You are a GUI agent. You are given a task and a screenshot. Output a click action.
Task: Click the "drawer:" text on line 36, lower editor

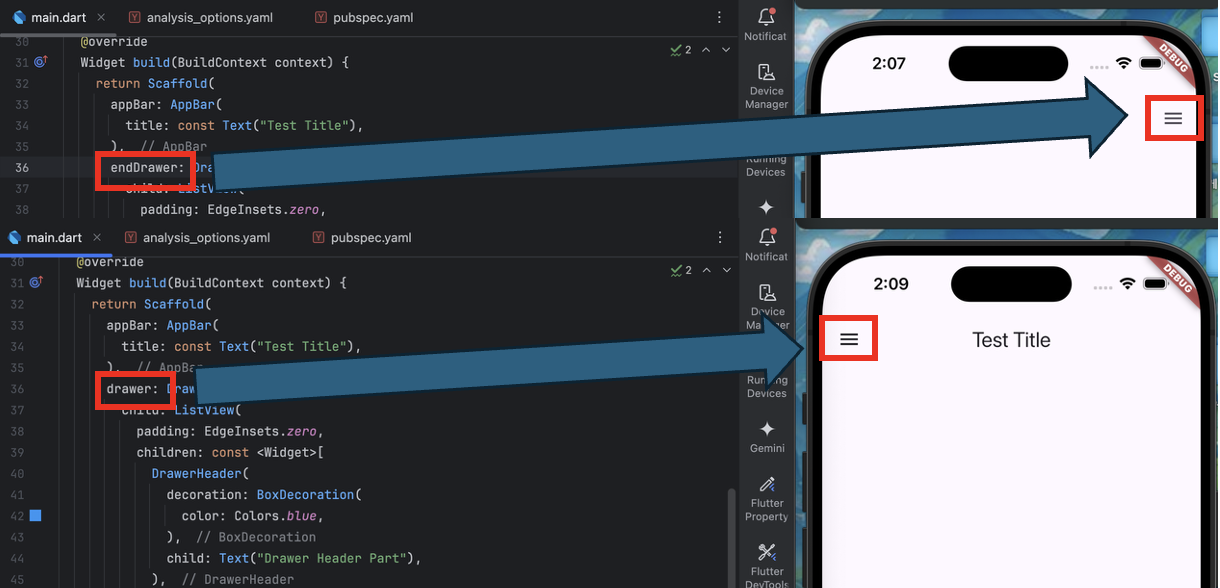coord(132,389)
